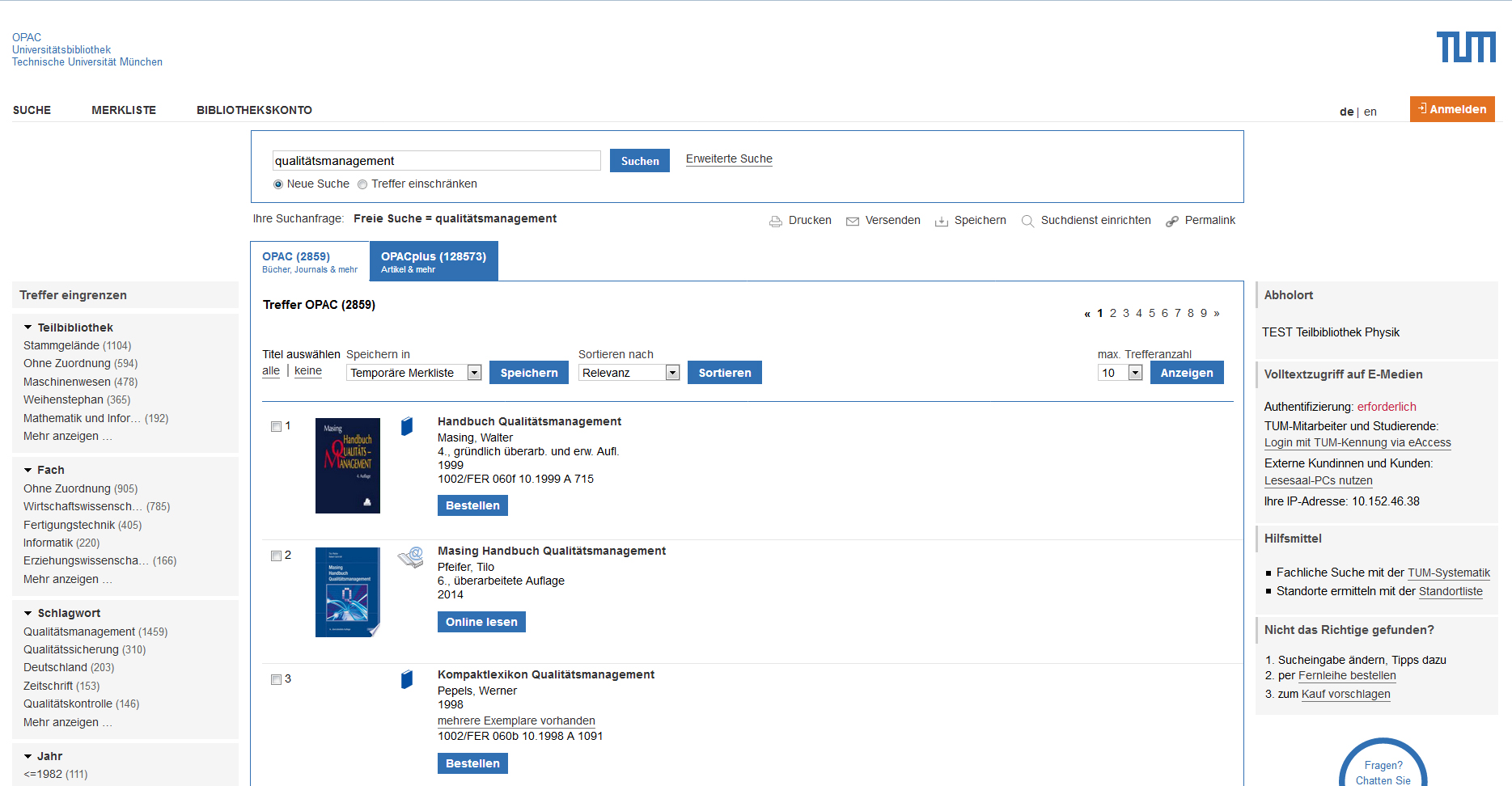This screenshot has width=1512, height=786.
Task: Click the chain icon next to Permalink
Action: coord(1172,221)
